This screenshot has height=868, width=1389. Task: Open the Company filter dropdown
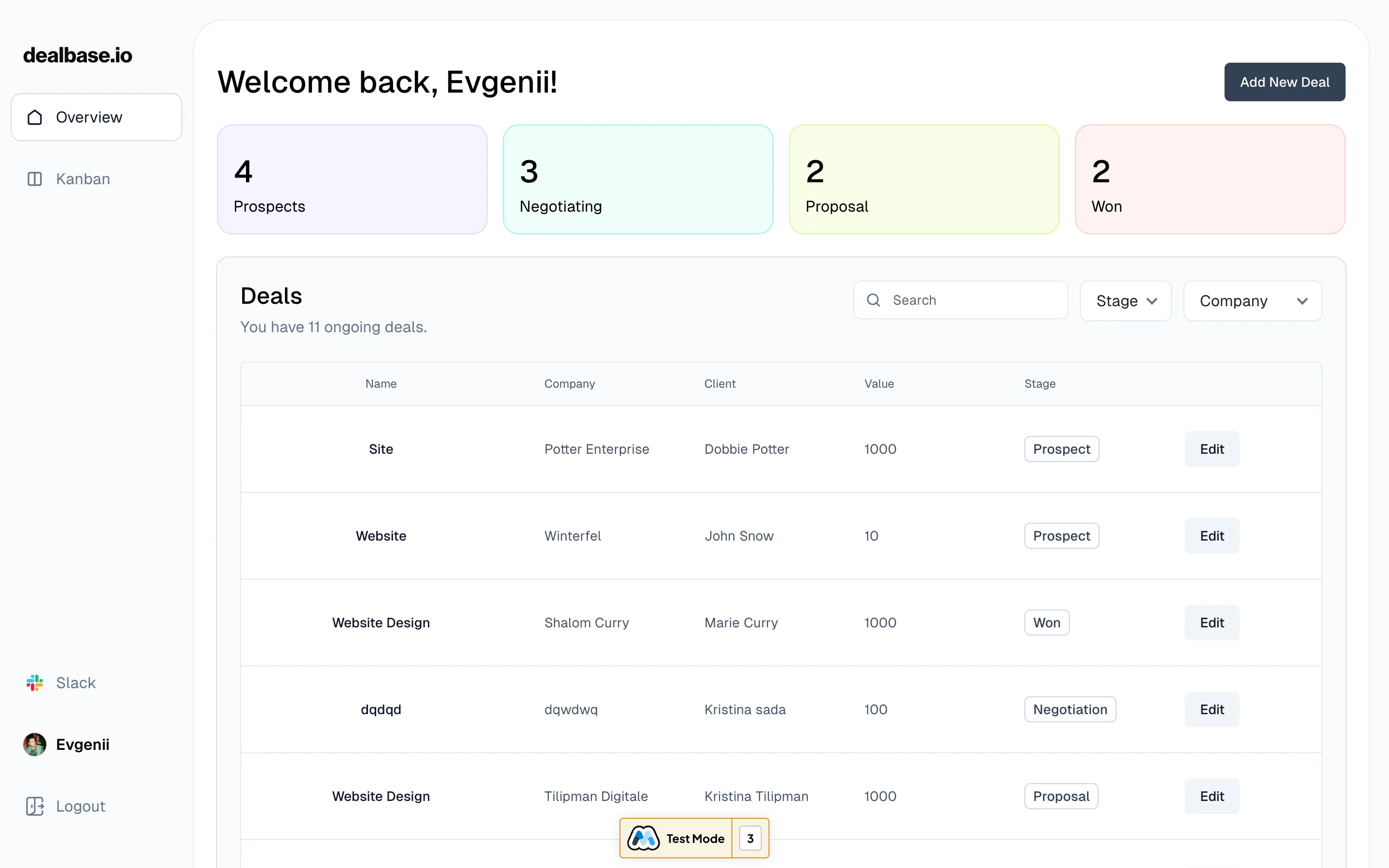(x=1253, y=301)
